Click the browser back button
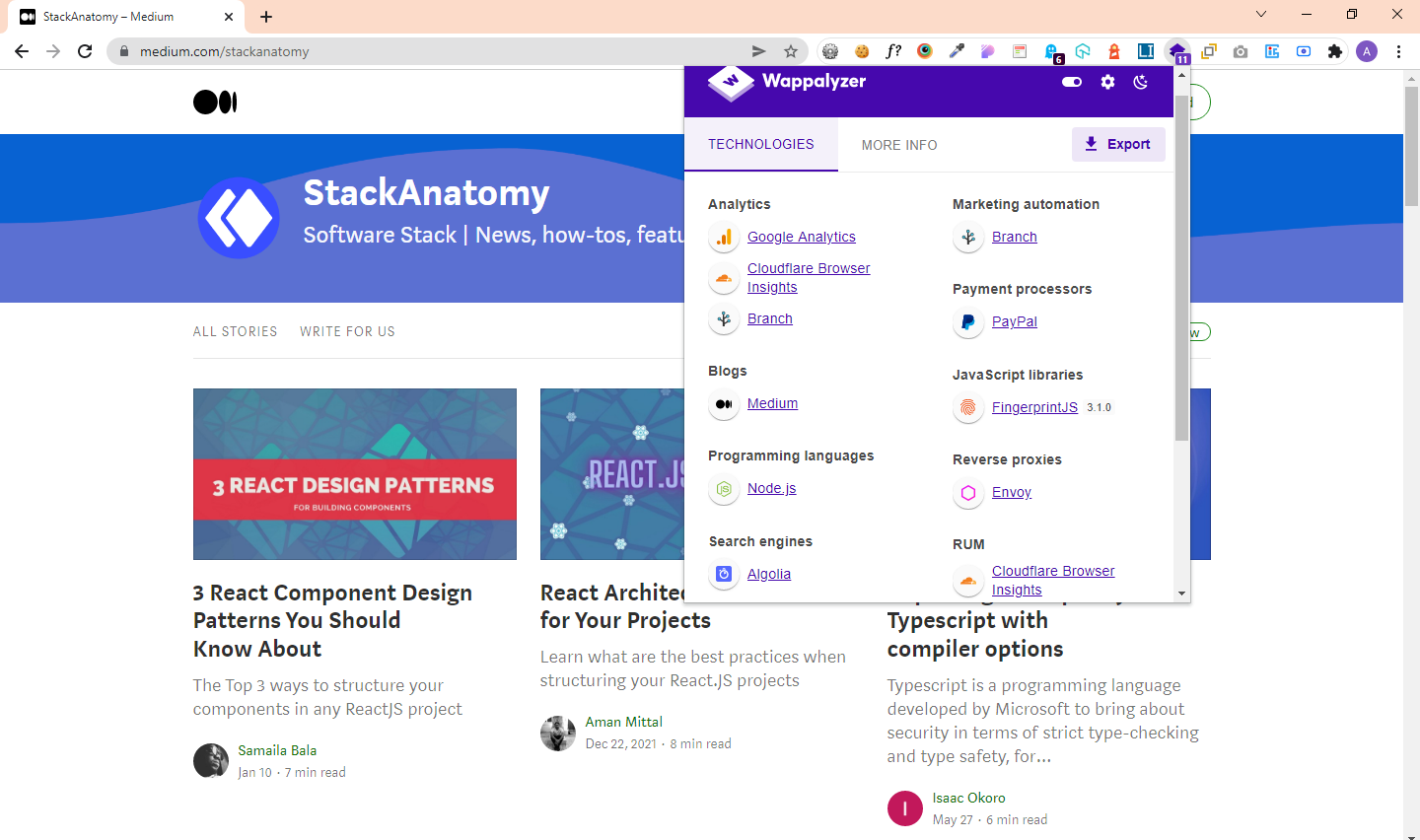Image resolution: width=1420 pixels, height=840 pixels. click(x=22, y=51)
